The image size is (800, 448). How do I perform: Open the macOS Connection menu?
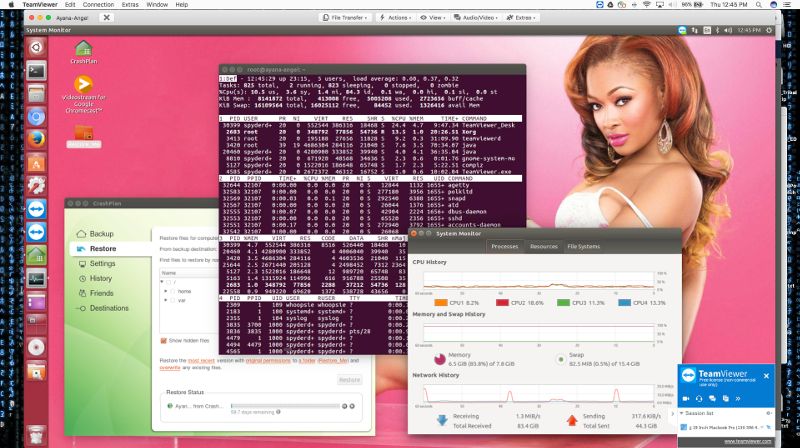pyautogui.click(x=98, y=5)
